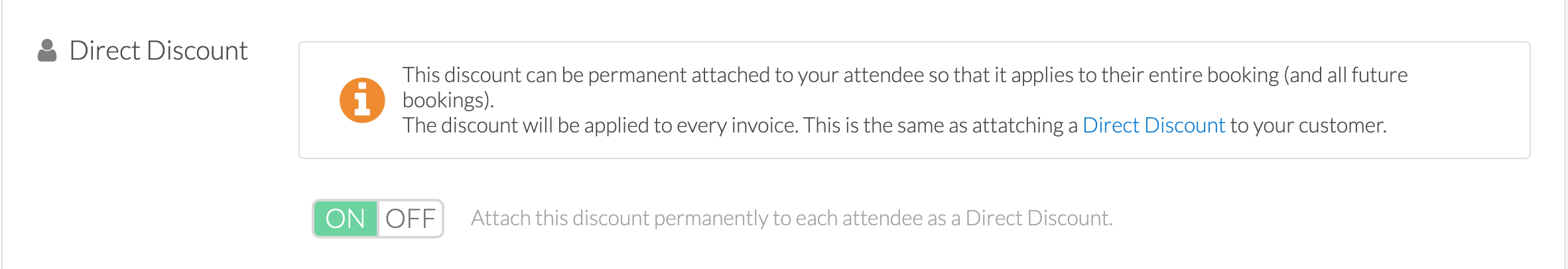Open the blue Direct Discount link
1568x269 pixels.
[x=1153, y=125]
